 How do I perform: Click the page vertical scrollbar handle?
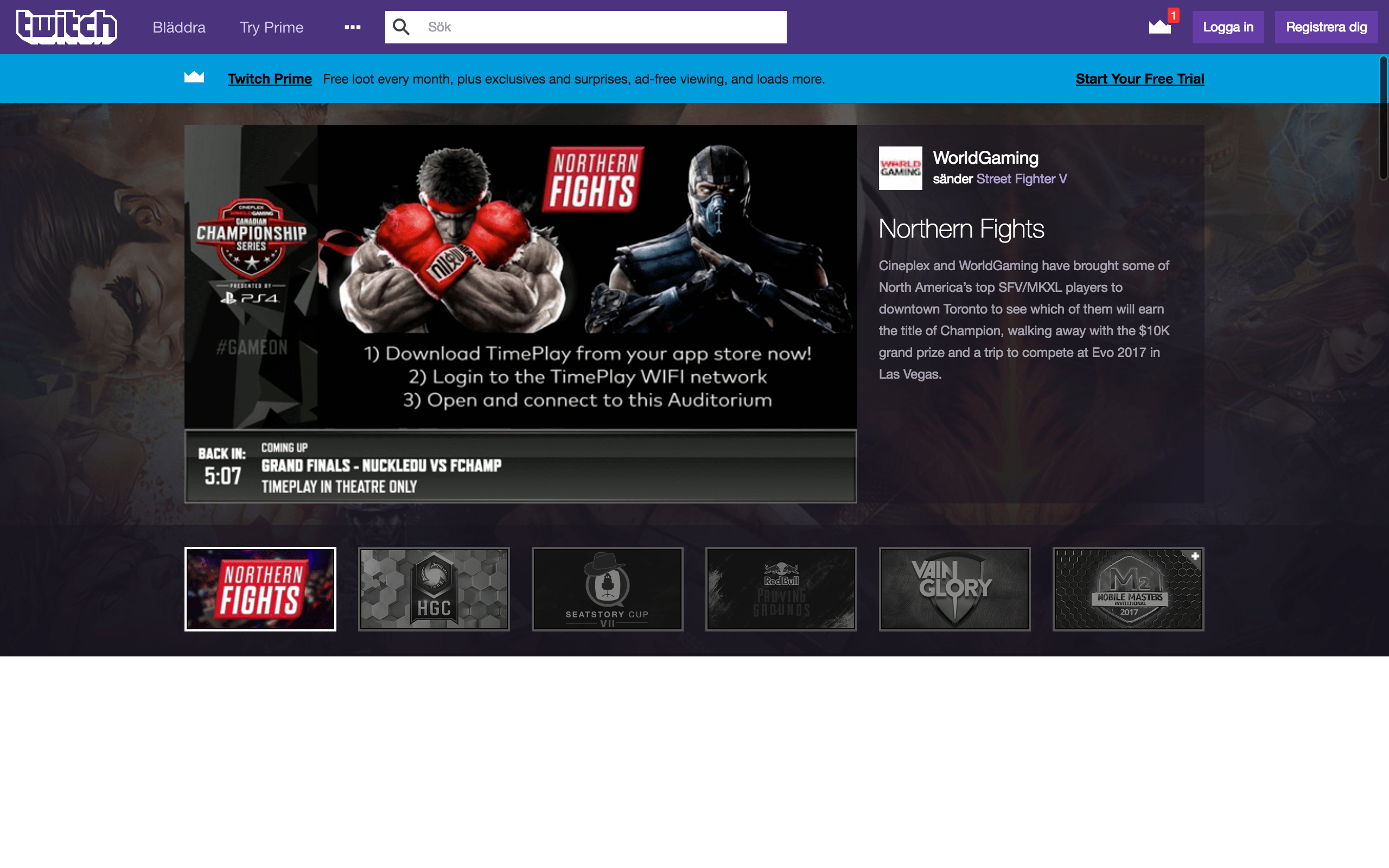1383,118
